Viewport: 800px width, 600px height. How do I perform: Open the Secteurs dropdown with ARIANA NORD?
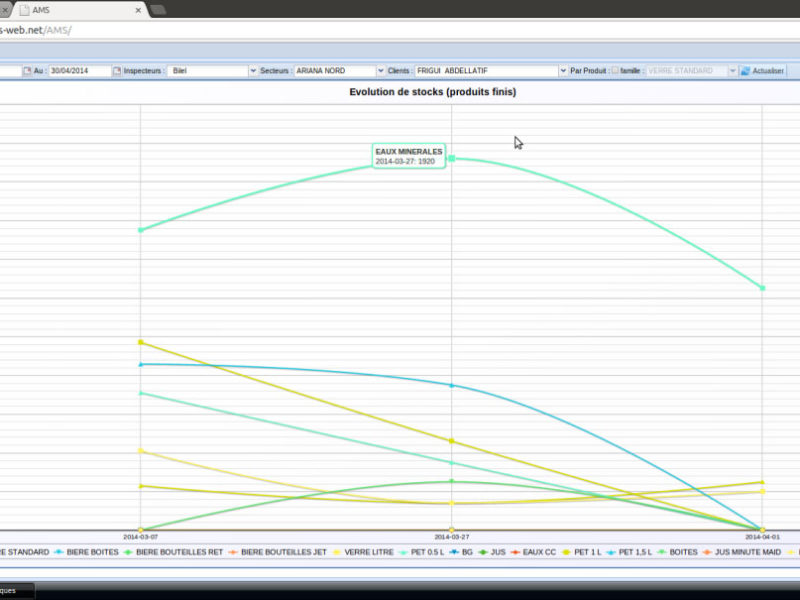pos(379,71)
